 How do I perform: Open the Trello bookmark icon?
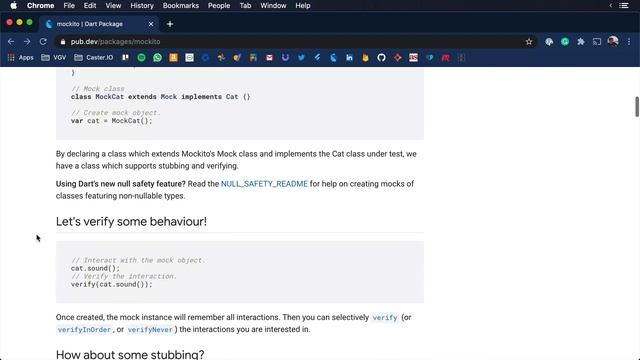(125, 58)
